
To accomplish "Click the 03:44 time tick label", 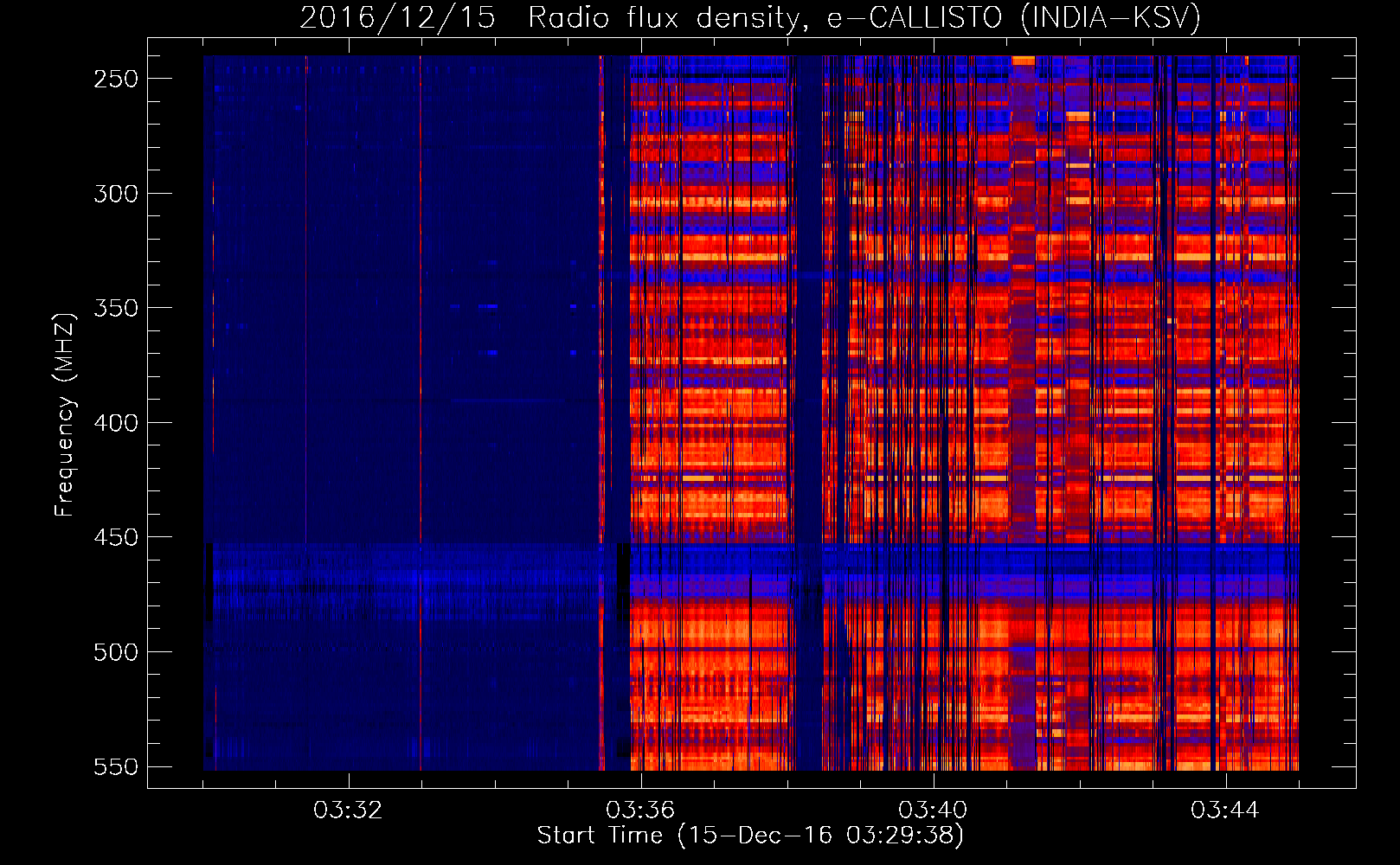I will (x=1225, y=811).
